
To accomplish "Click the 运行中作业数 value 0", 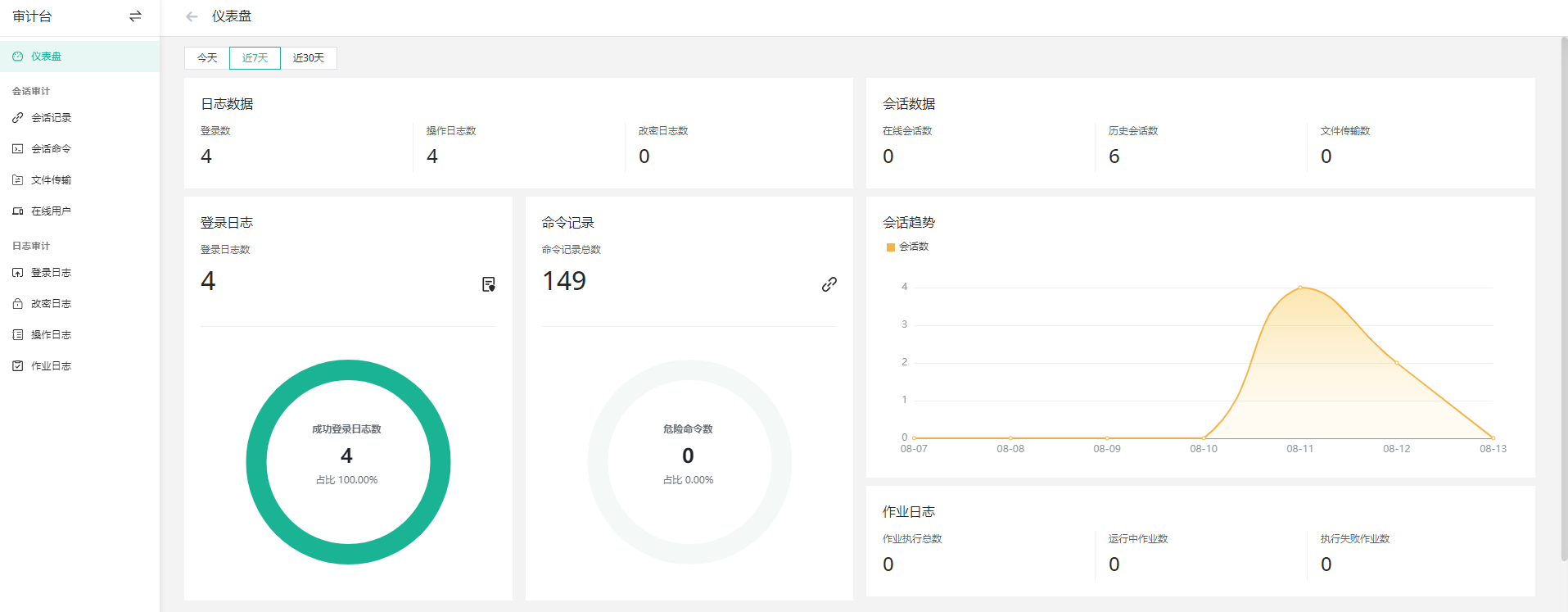I will 1114,564.
